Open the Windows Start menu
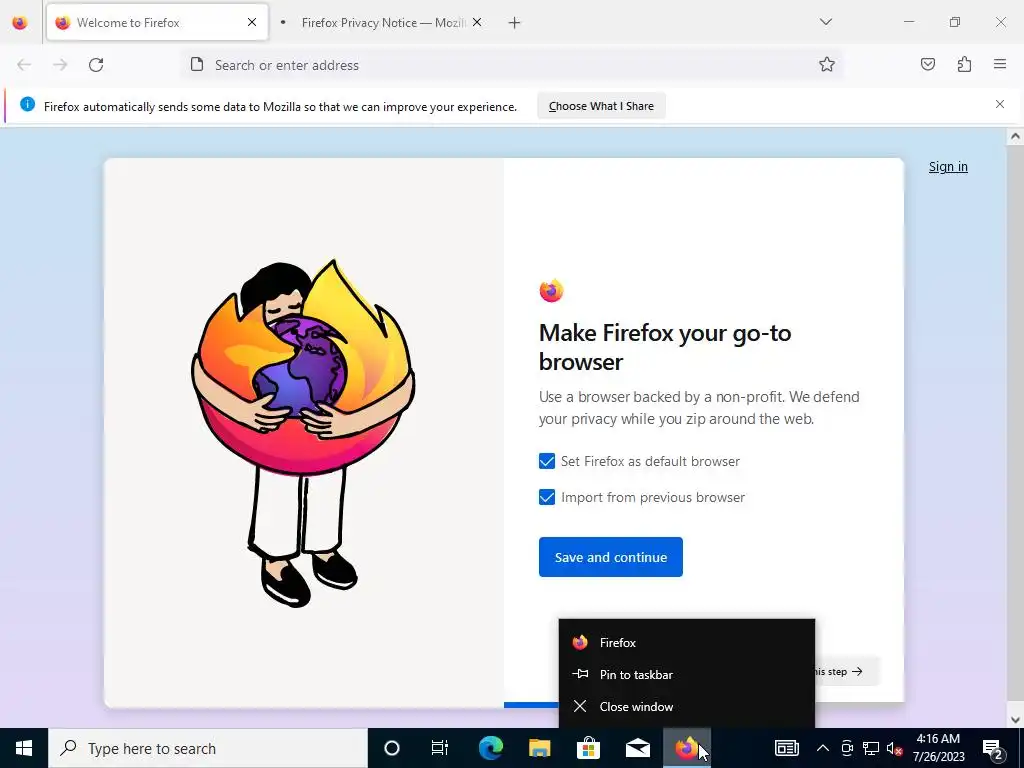Screen dimensions: 1024x768 tap(24, 748)
